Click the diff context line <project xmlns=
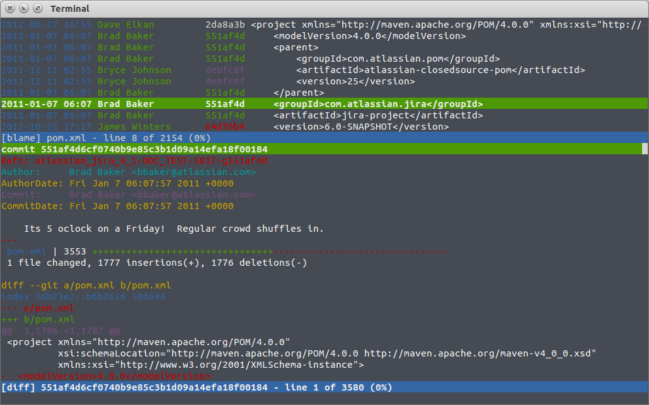 [148, 342]
